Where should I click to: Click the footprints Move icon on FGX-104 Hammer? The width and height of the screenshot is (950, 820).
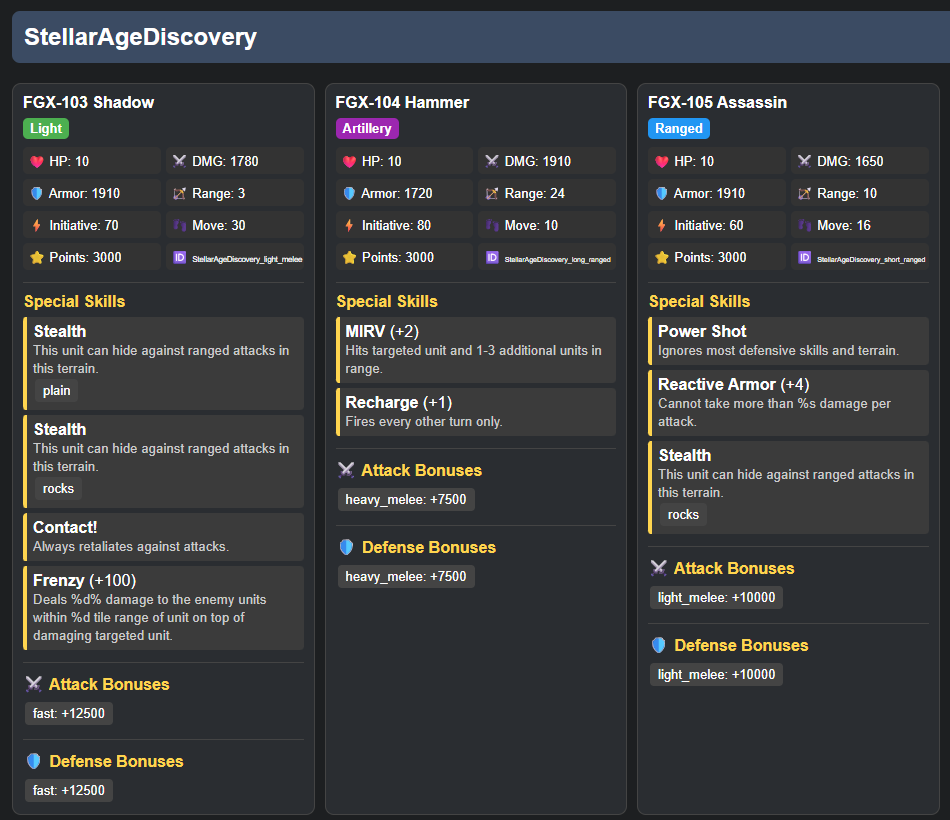pos(492,225)
